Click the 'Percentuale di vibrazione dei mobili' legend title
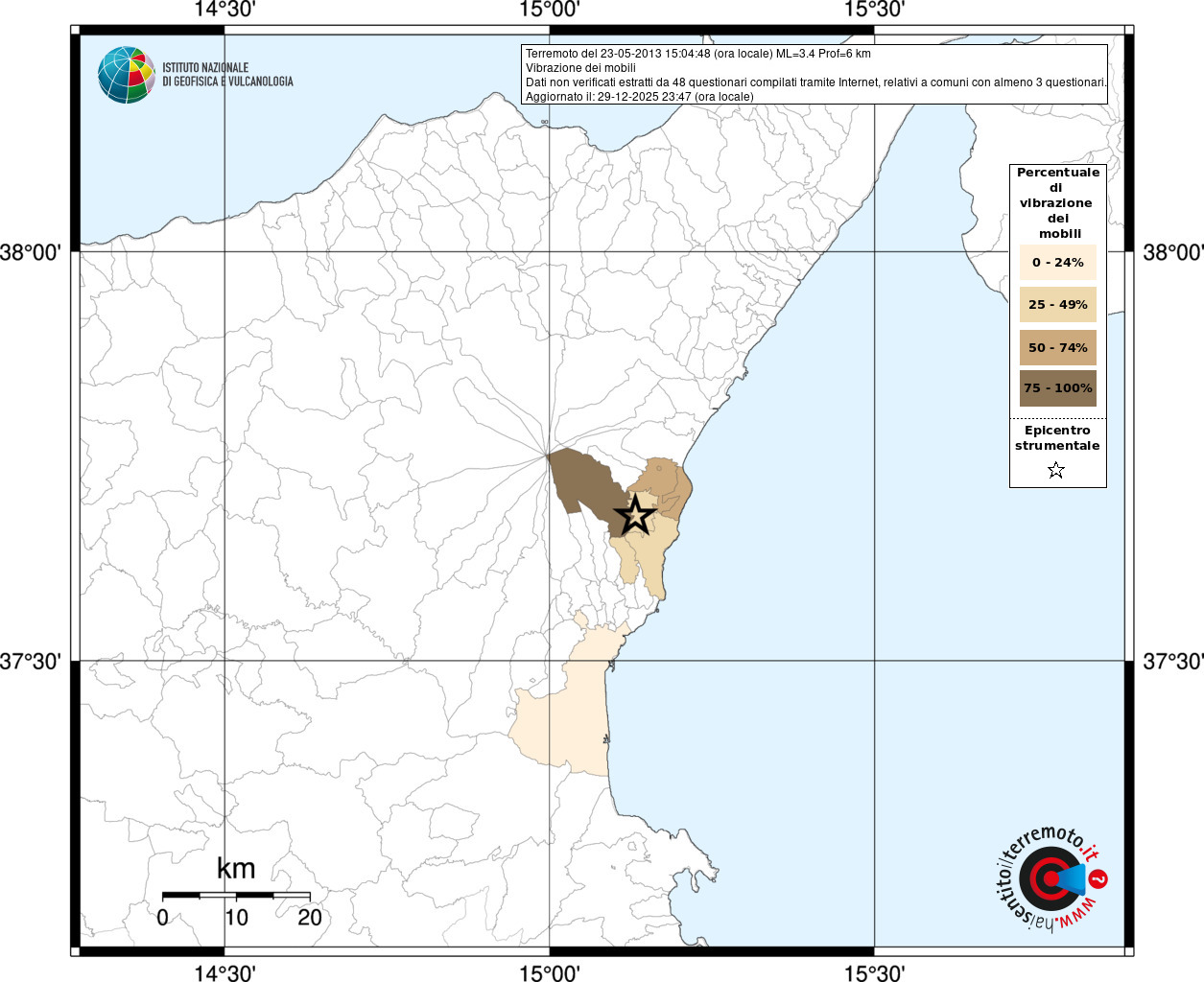Viewport: 1204px width, 982px height. [x=1058, y=203]
